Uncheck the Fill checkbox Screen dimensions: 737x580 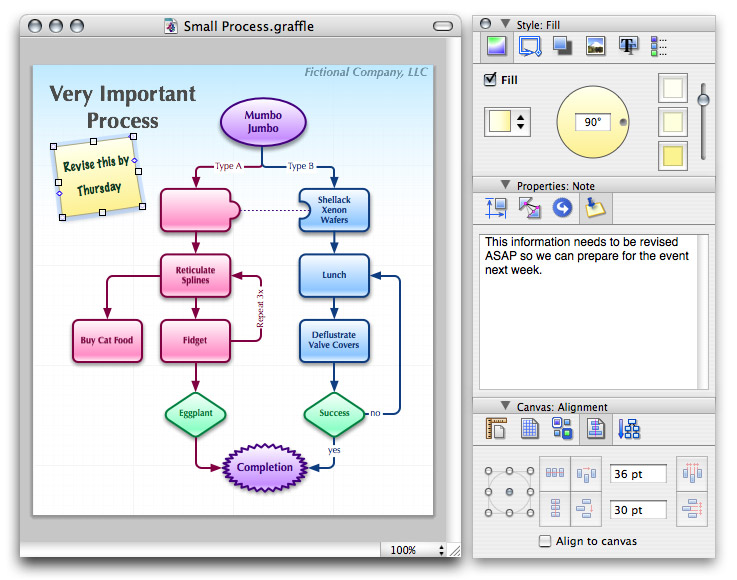(x=490, y=79)
